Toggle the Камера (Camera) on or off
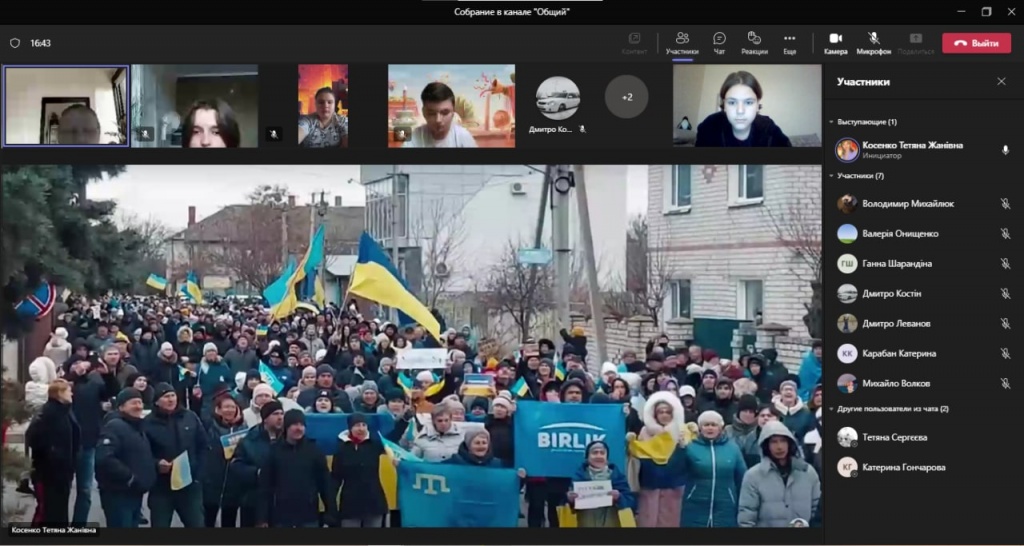1024x546 pixels. pos(835,43)
